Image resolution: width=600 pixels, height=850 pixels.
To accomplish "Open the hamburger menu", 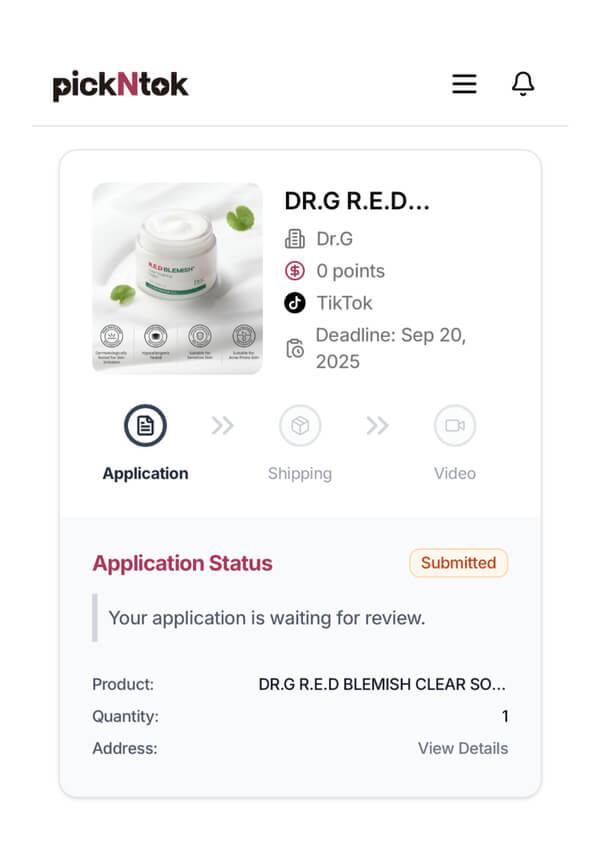I will 464,85.
